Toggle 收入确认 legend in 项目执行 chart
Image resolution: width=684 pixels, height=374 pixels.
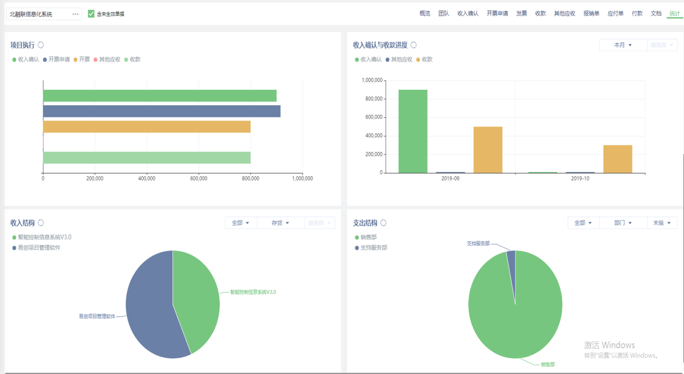pos(26,59)
